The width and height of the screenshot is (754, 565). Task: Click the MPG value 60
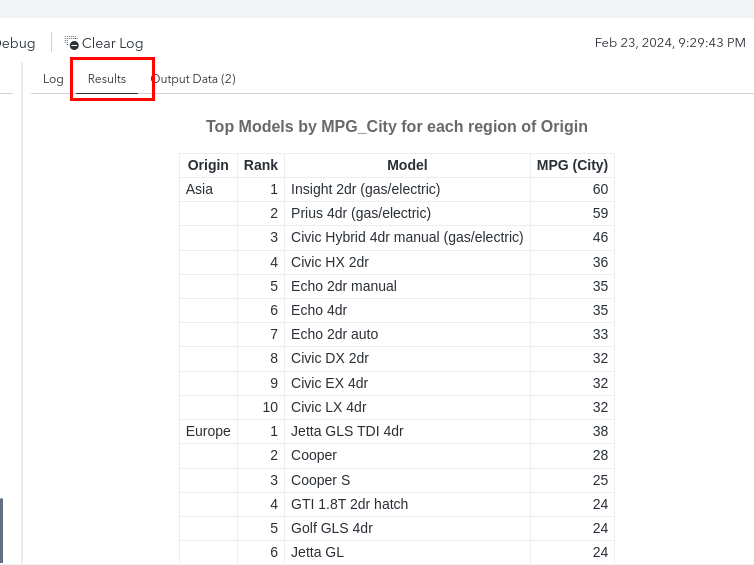pyautogui.click(x=599, y=189)
